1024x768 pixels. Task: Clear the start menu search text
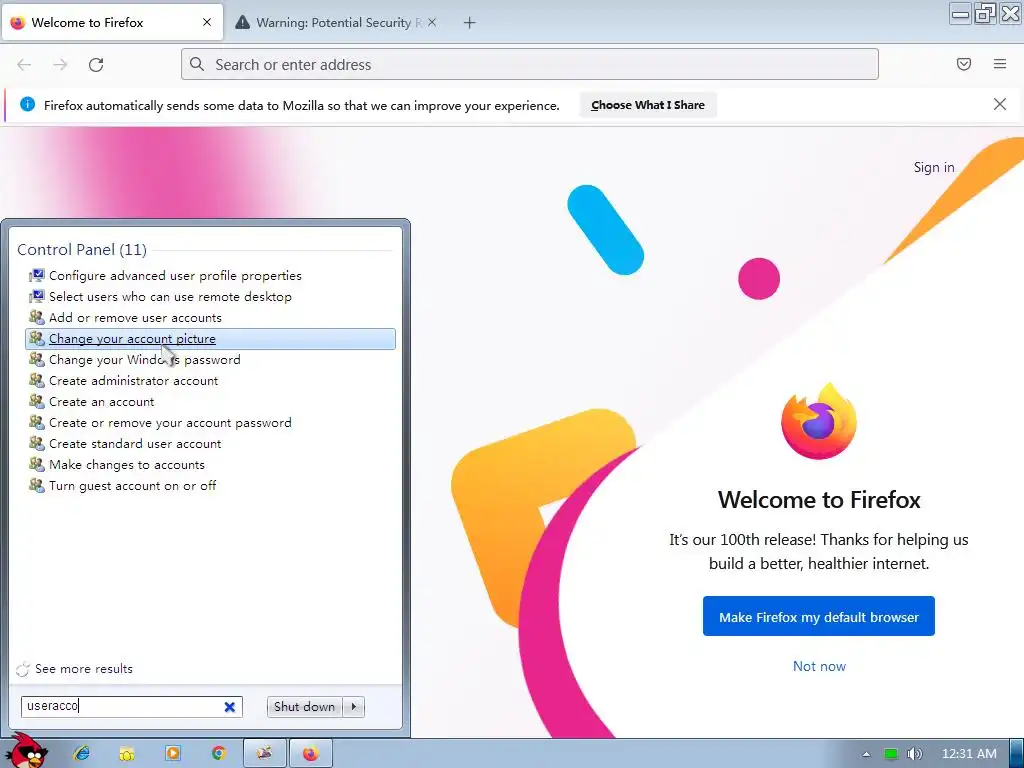pos(230,707)
